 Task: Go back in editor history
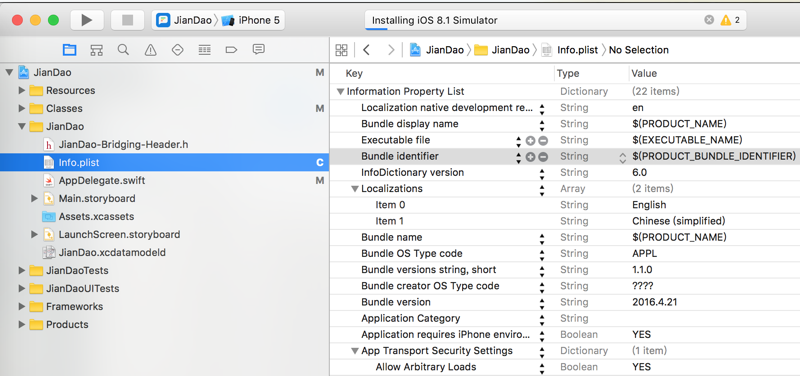tap(366, 50)
